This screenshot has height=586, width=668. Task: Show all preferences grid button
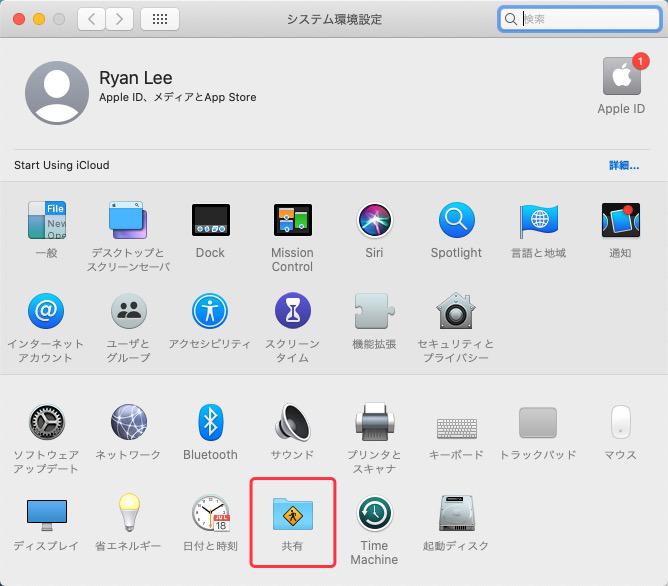click(160, 19)
